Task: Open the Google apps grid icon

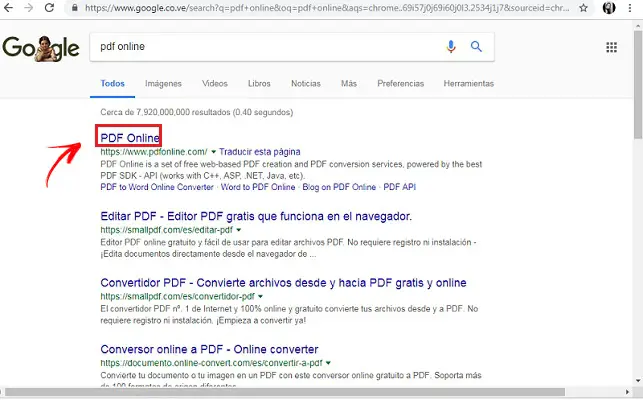Action: (x=611, y=47)
